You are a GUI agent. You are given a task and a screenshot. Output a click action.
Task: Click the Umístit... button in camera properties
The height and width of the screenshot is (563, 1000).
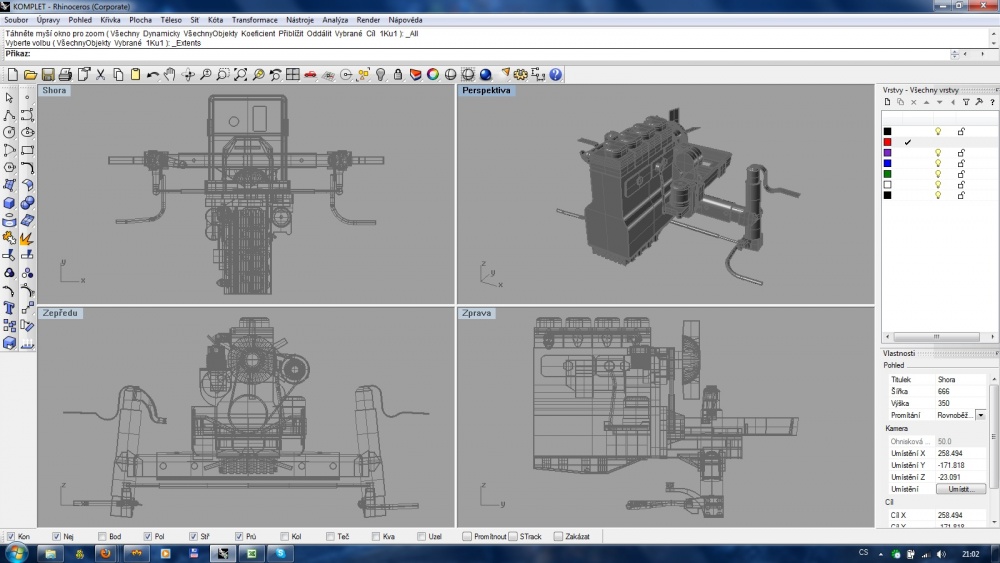point(961,489)
